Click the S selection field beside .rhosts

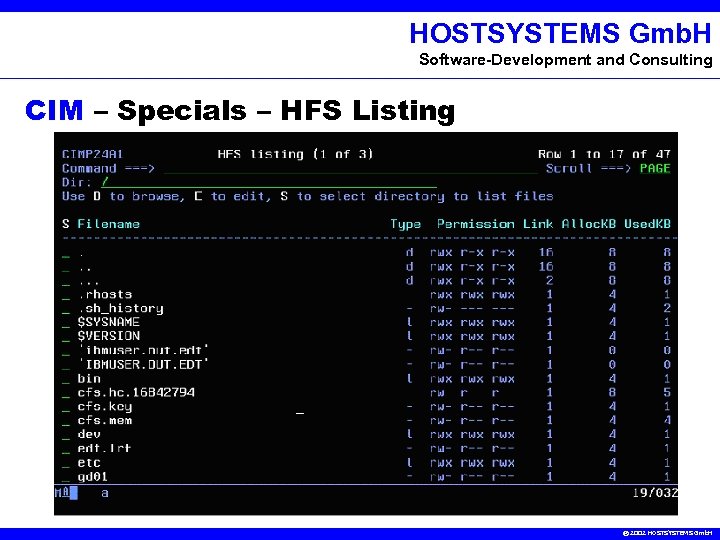tap(66, 295)
